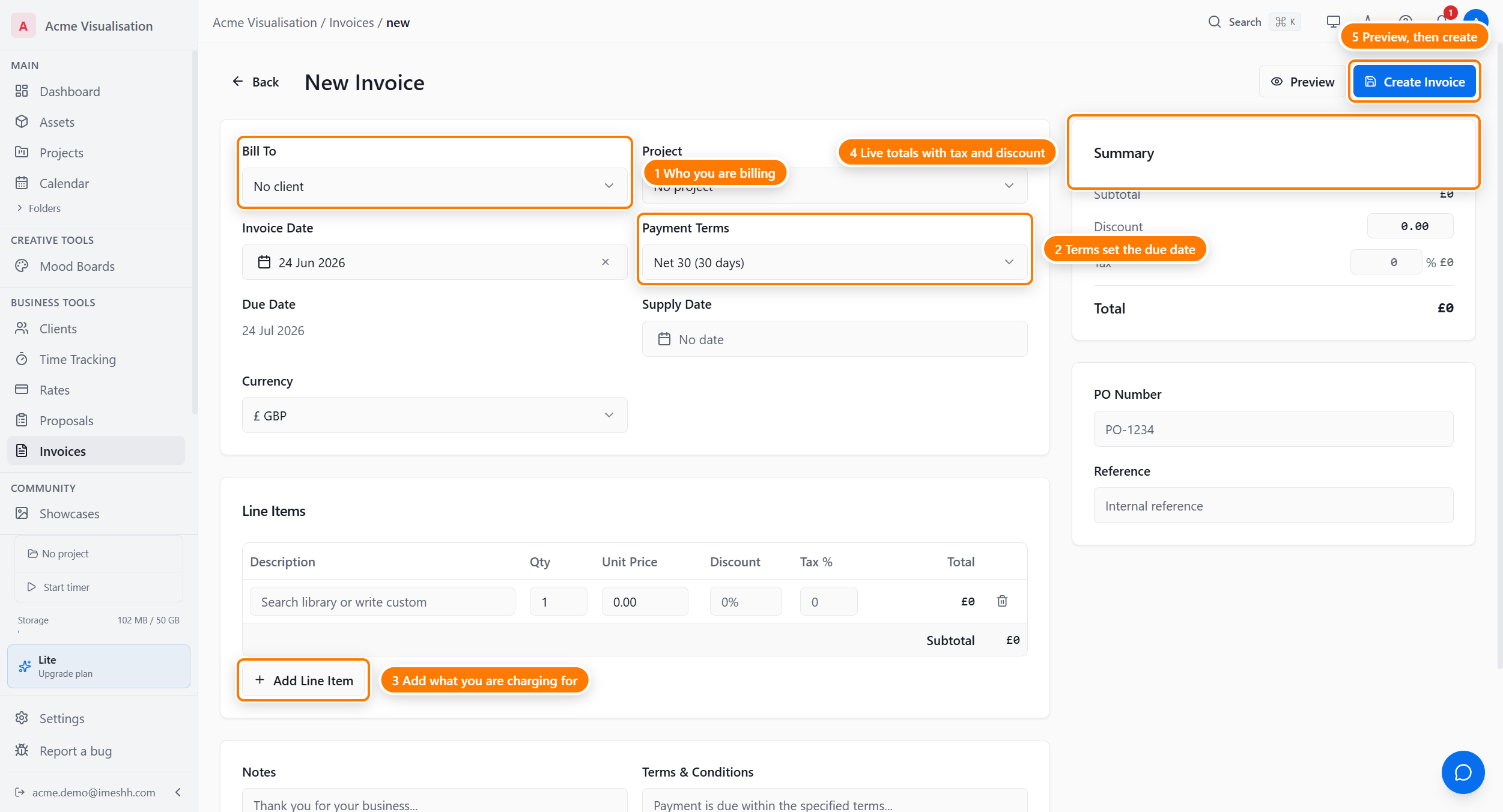The width and height of the screenshot is (1503, 812).
Task: Open Mood Boards
Action: pyautogui.click(x=96, y=266)
